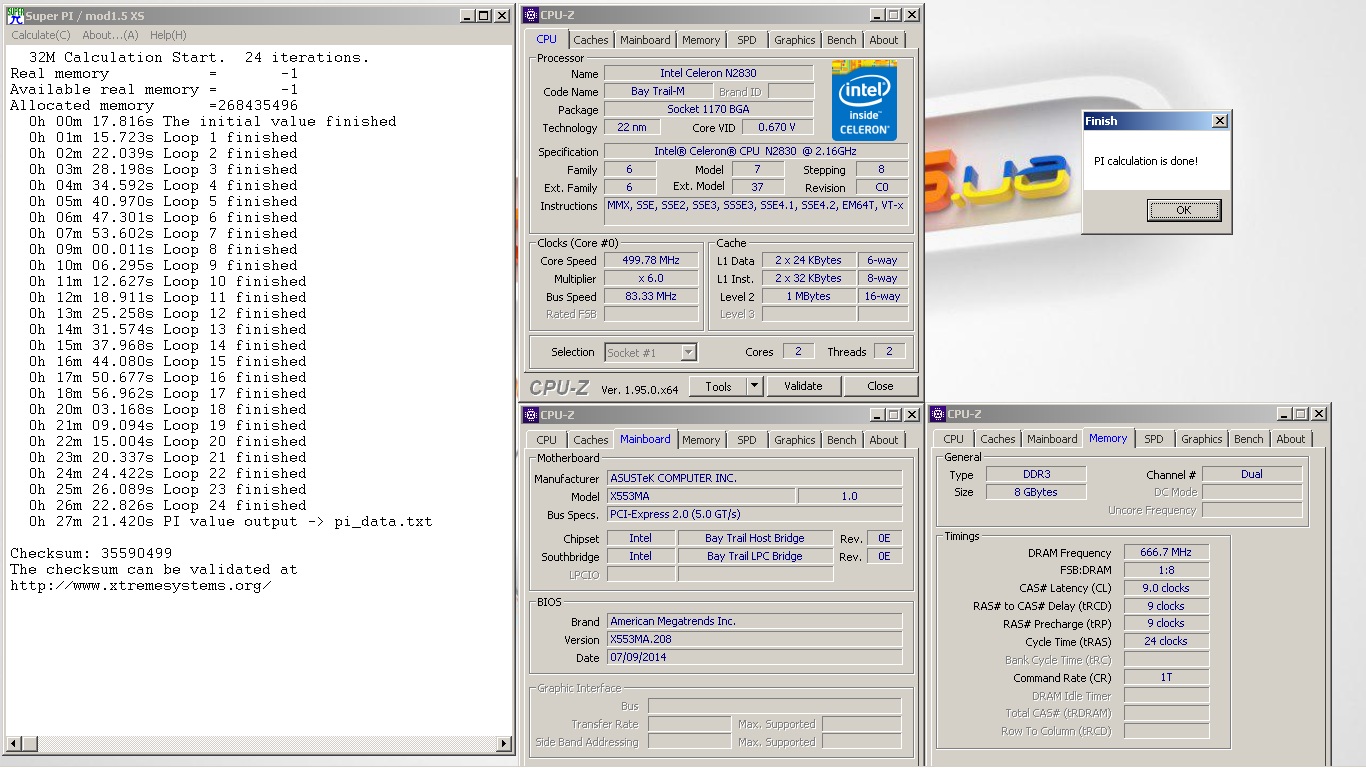Click the Cycle Time 24 clocks value

pos(1166,641)
